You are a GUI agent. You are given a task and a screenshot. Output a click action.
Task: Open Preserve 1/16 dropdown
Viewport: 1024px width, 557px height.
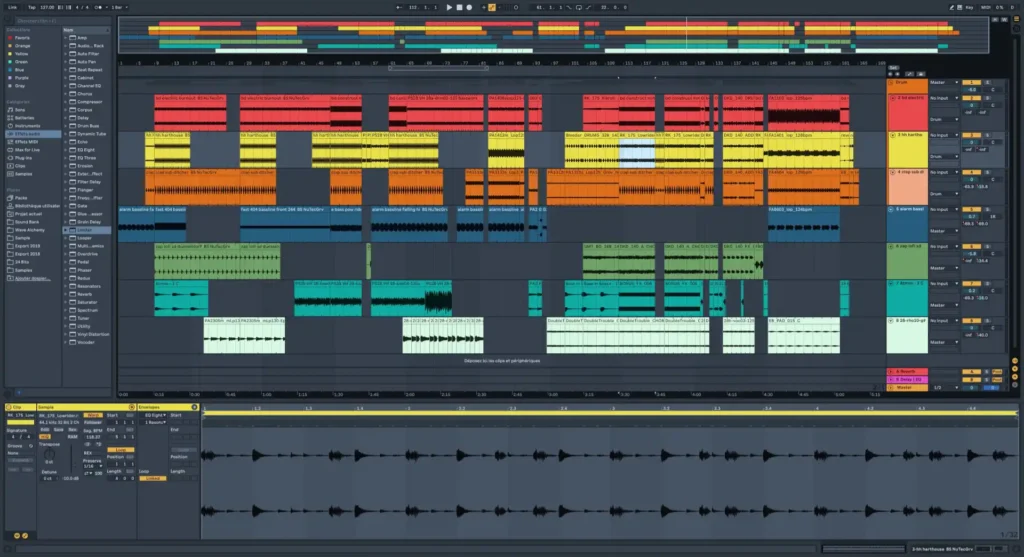pos(92,466)
